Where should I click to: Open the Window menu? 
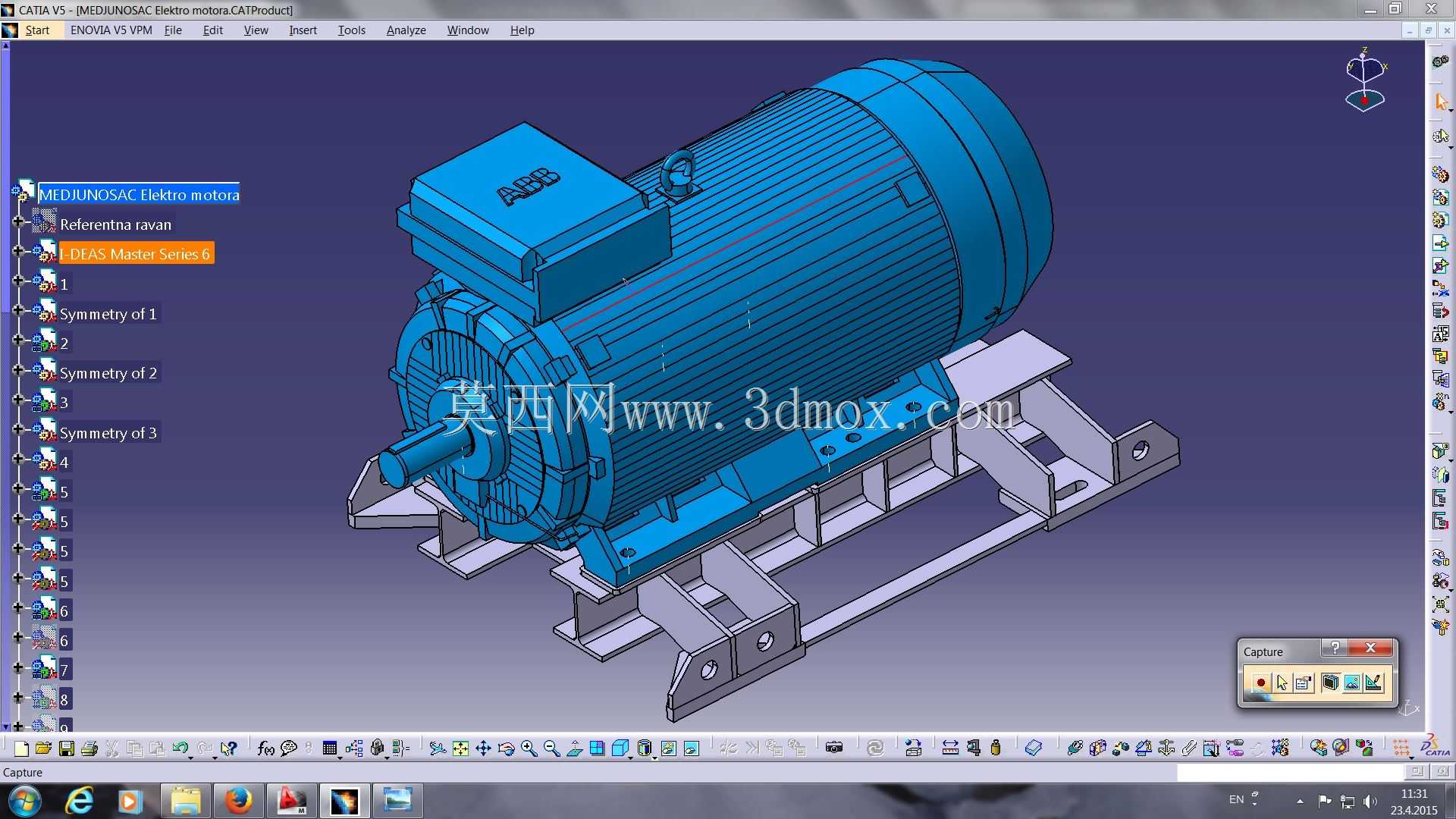pyautogui.click(x=468, y=30)
